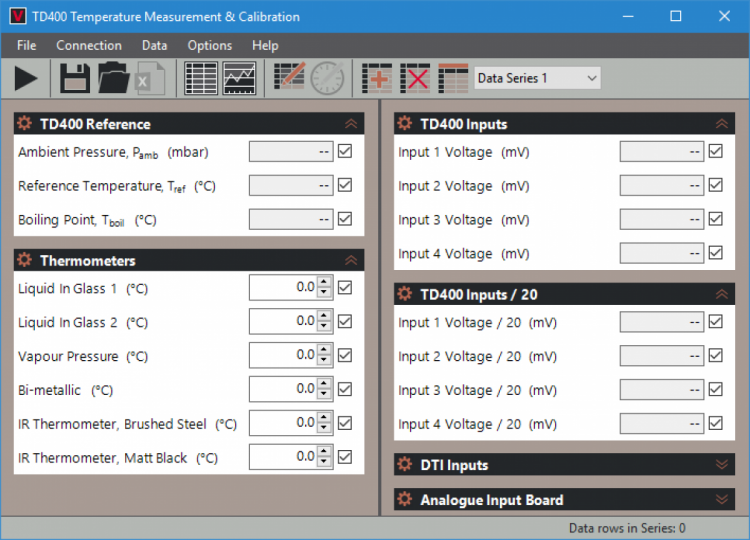The height and width of the screenshot is (540, 750).
Task: Decrease Liquid In Glass 2 value
Action: pos(324,326)
